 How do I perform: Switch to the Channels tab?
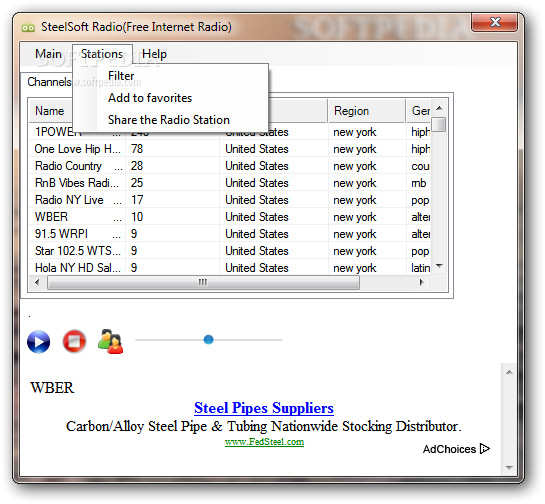click(x=49, y=82)
